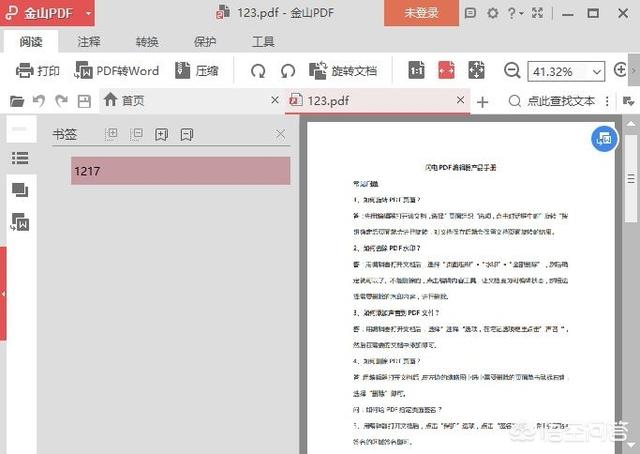
Task: Open the convert-to-Word sidebar icon
Action: pyautogui.click(x=20, y=222)
